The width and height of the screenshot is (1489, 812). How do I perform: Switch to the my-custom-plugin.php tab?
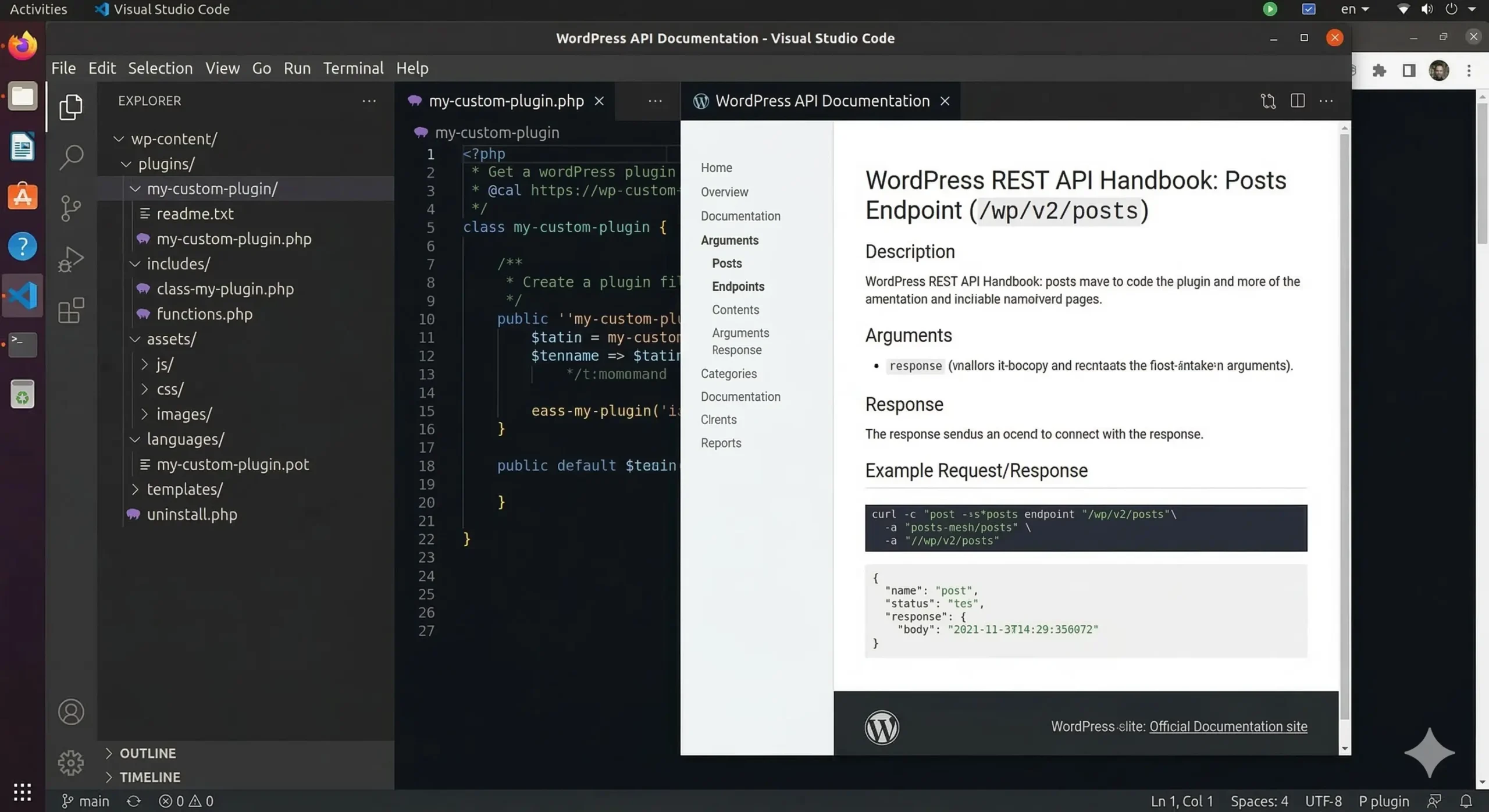[x=505, y=101]
